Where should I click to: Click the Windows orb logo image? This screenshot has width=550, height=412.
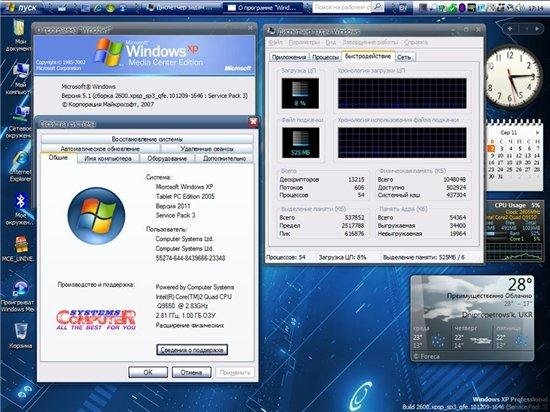coord(96,216)
